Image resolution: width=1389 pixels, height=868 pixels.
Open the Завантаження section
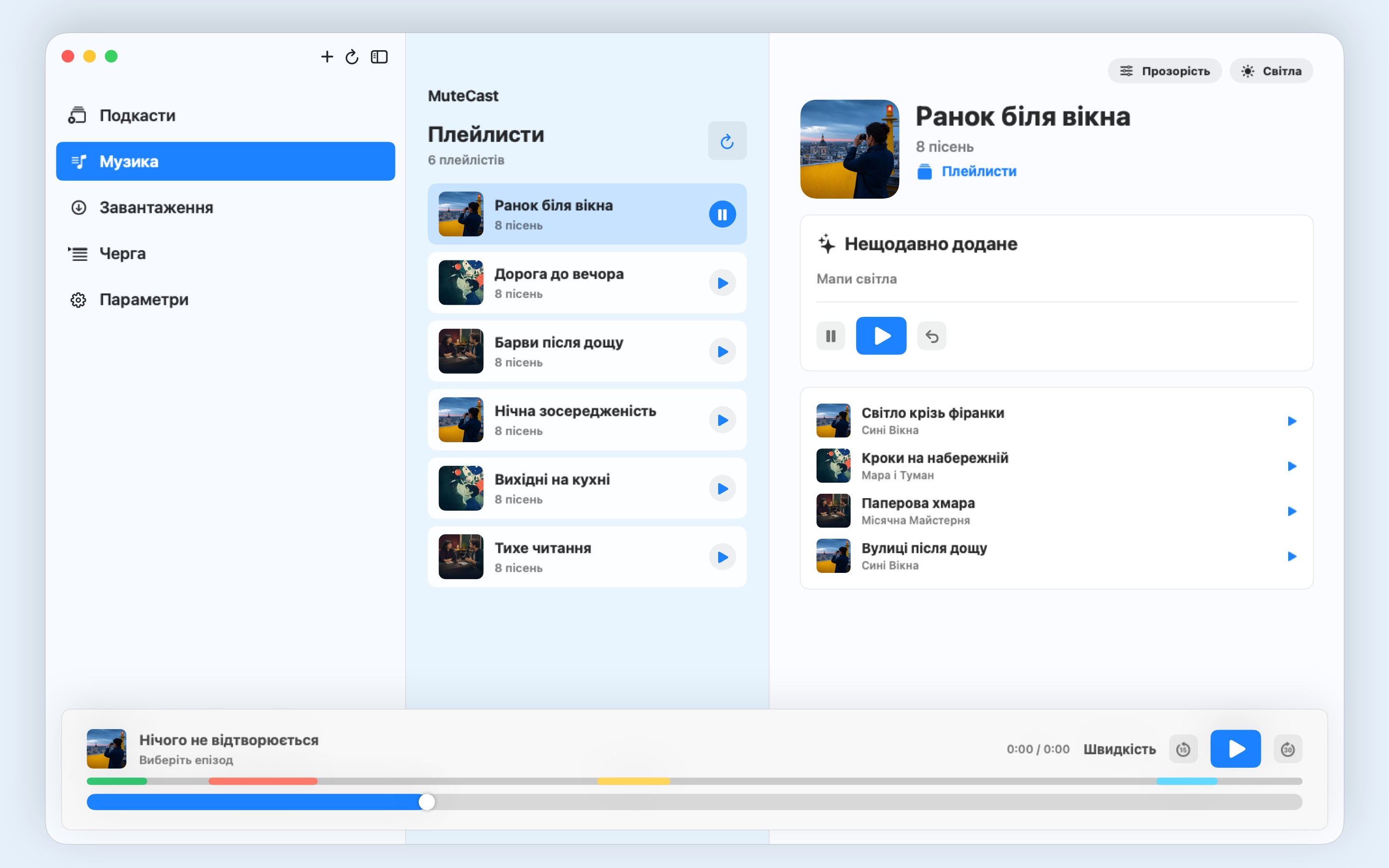pos(226,207)
